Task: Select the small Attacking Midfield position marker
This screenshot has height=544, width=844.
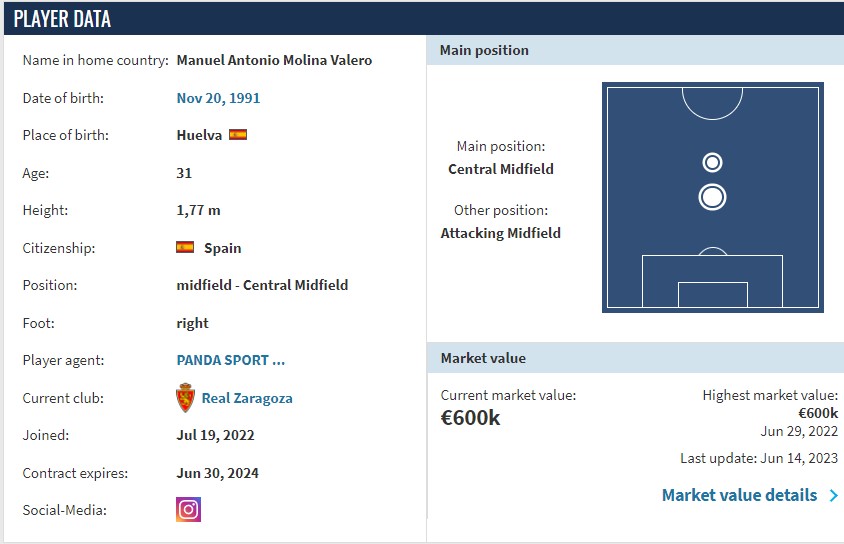Action: point(712,163)
